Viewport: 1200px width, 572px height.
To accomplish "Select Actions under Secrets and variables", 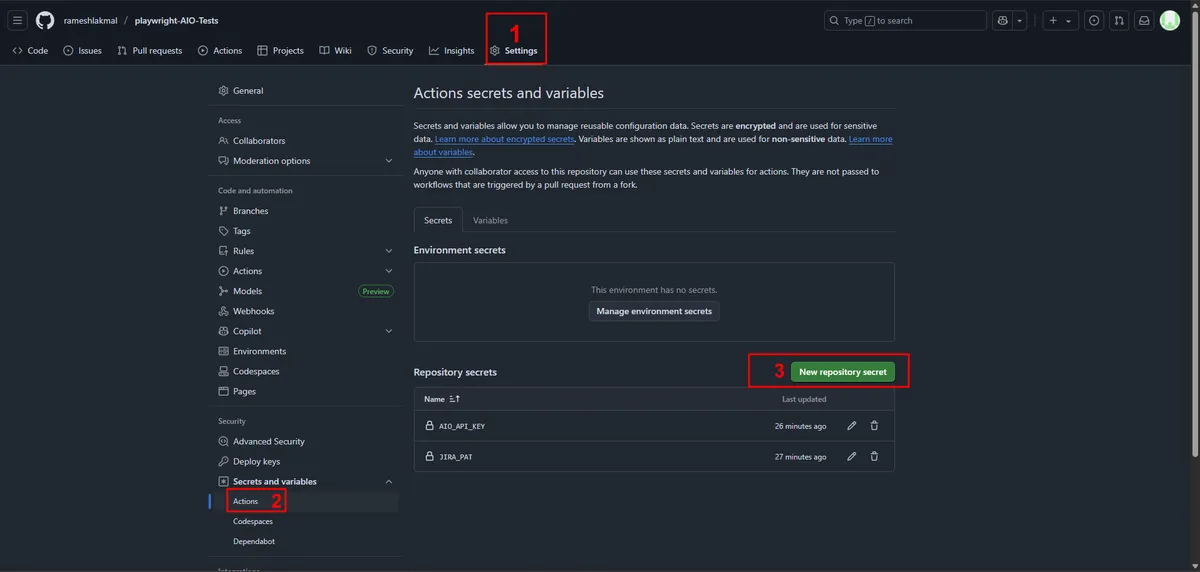I will (306, 501).
